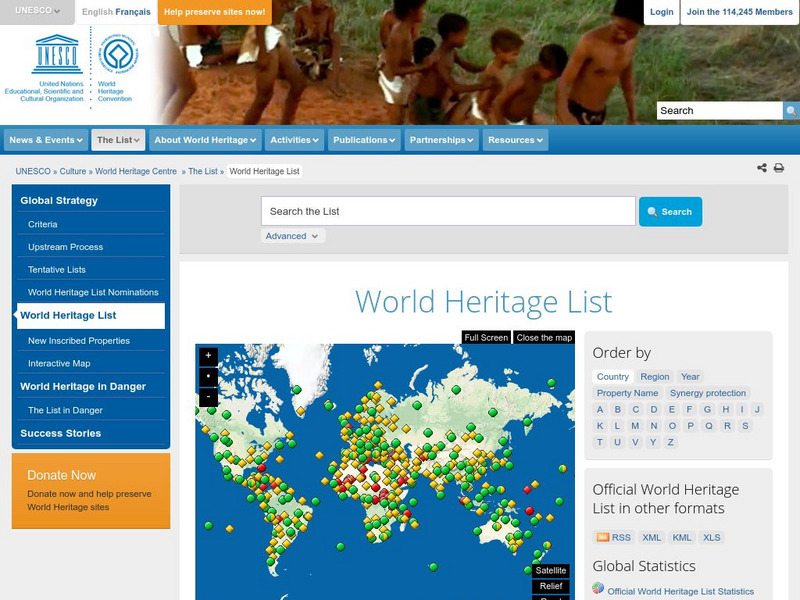Zoom out the map with minus button
Image resolution: width=800 pixels, height=600 pixels.
pyautogui.click(x=208, y=397)
